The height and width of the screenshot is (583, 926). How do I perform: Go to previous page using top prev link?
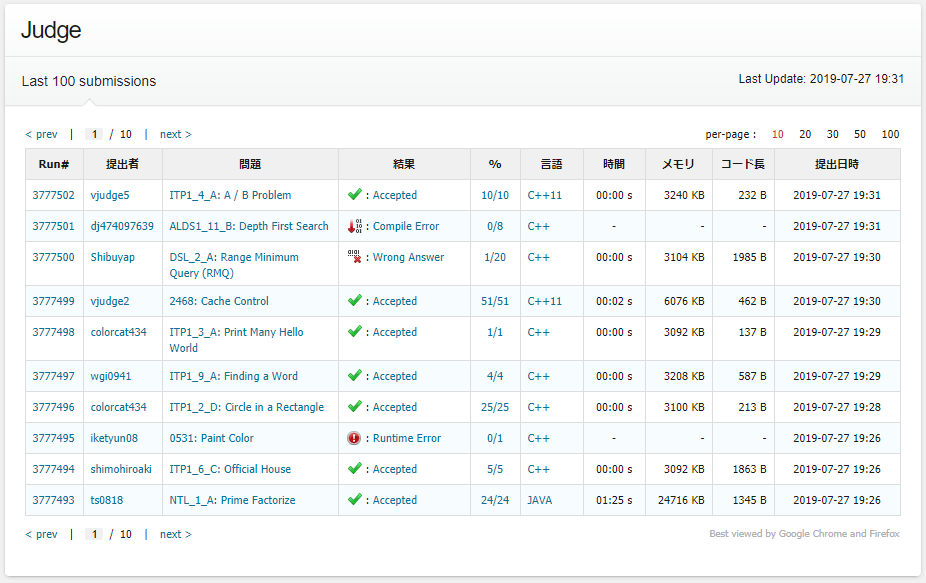pyautogui.click(x=41, y=134)
